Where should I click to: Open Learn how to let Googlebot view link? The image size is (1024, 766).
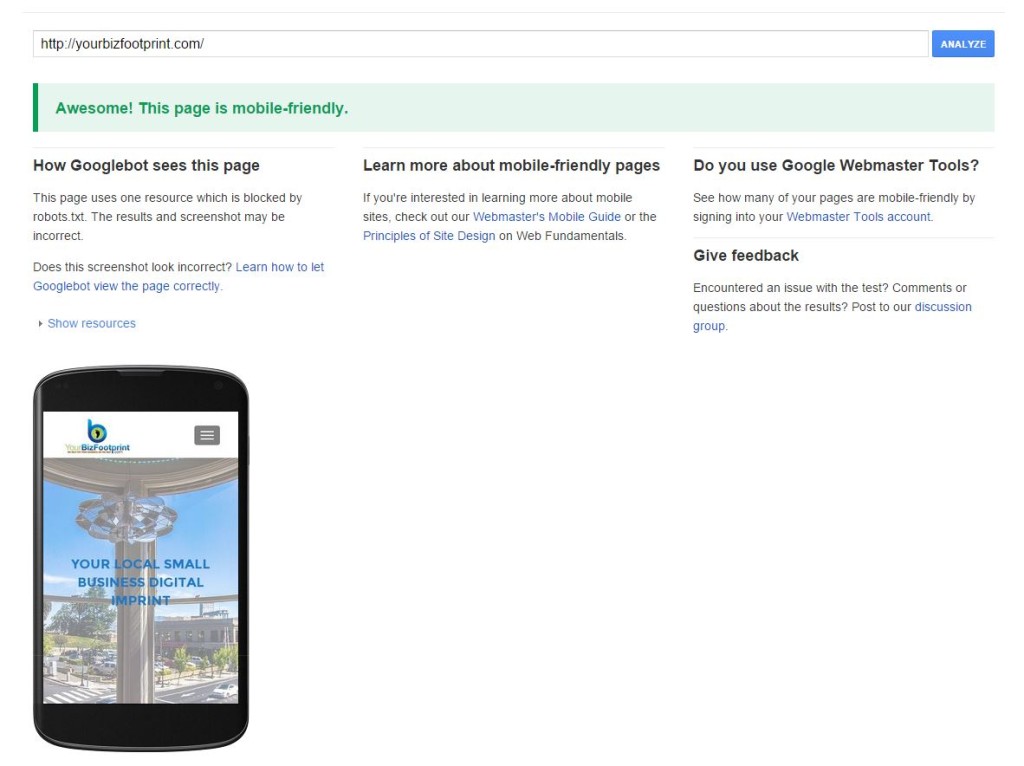tap(178, 276)
